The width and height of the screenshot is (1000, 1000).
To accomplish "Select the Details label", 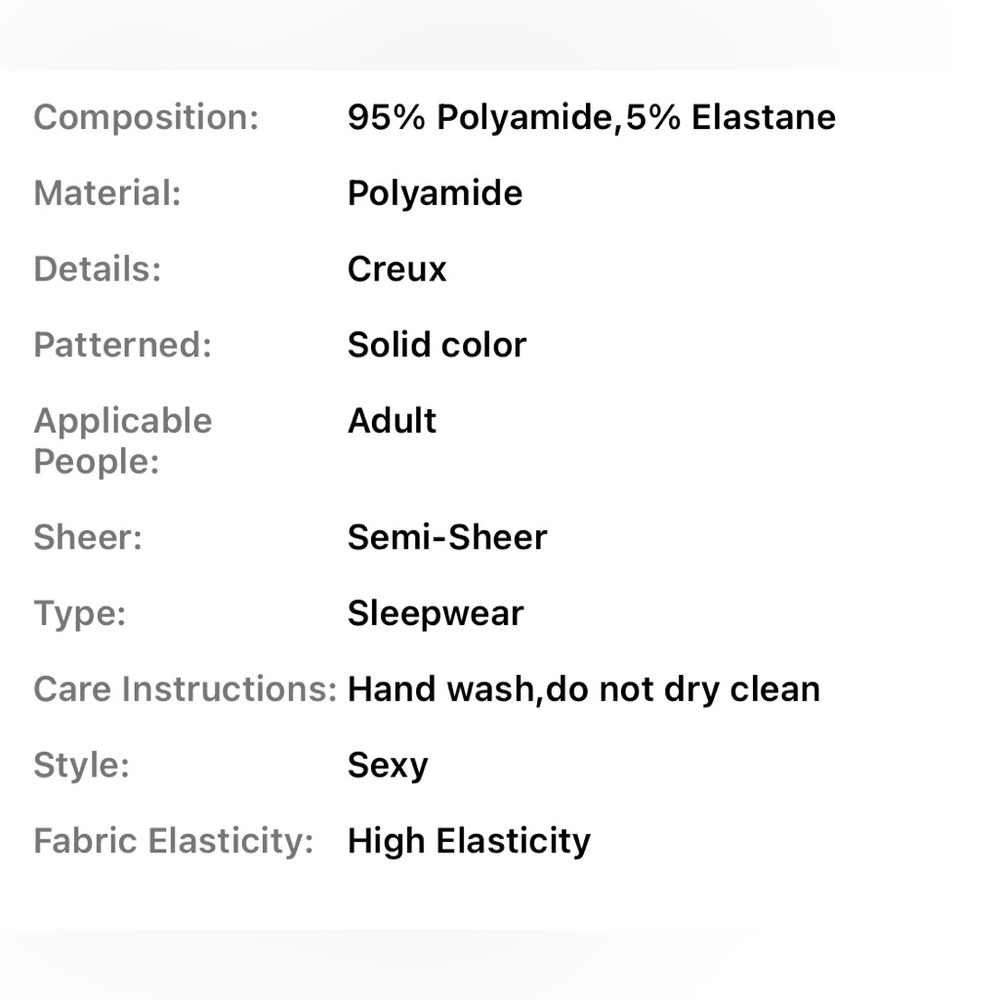I will click(97, 268).
